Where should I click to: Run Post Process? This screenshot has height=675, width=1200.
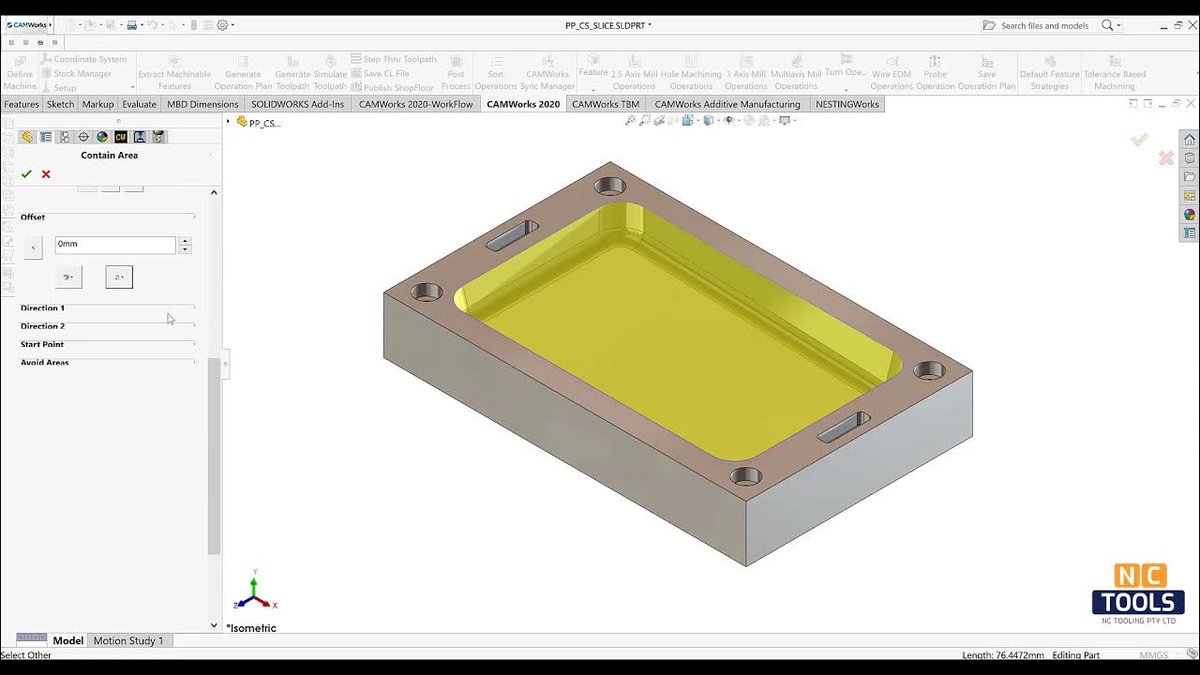pos(456,73)
